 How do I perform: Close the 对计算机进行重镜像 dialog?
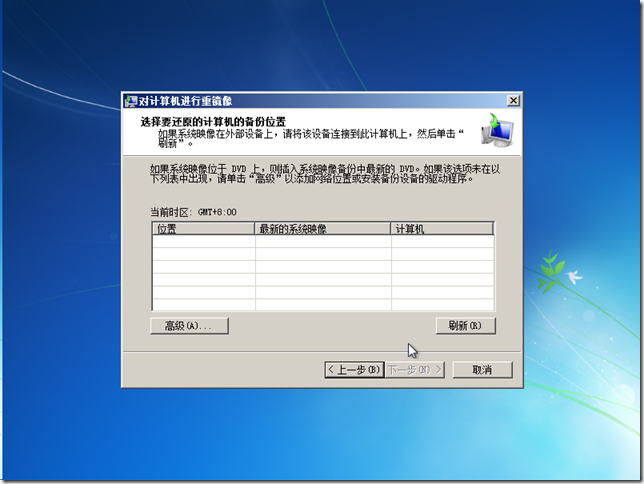pyautogui.click(x=513, y=101)
